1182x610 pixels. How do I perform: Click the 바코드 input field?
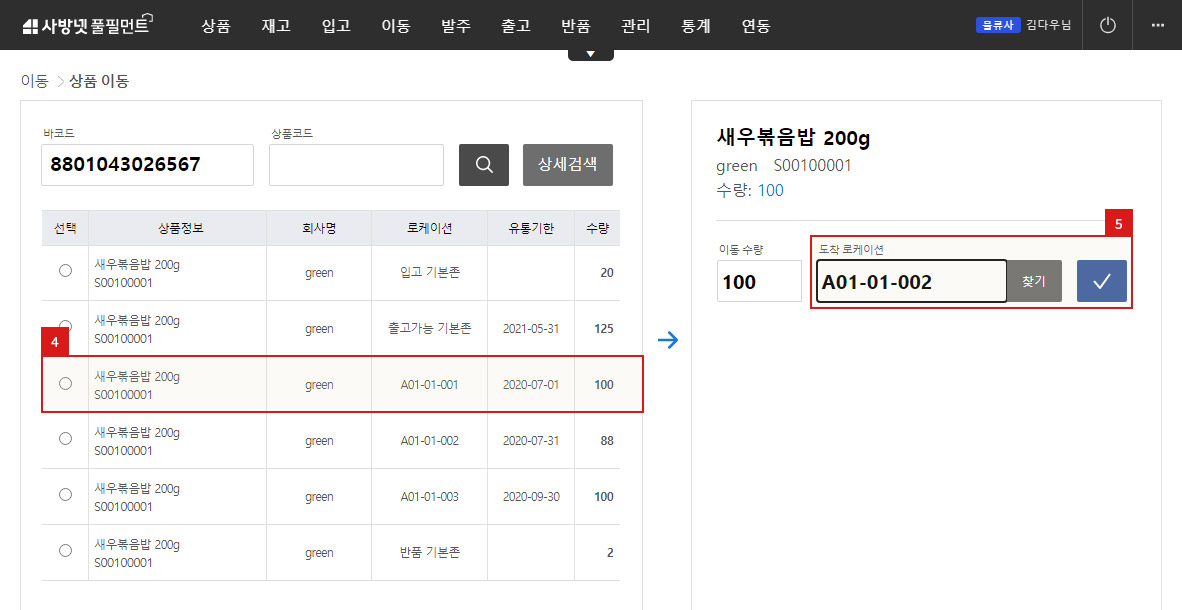(x=147, y=165)
